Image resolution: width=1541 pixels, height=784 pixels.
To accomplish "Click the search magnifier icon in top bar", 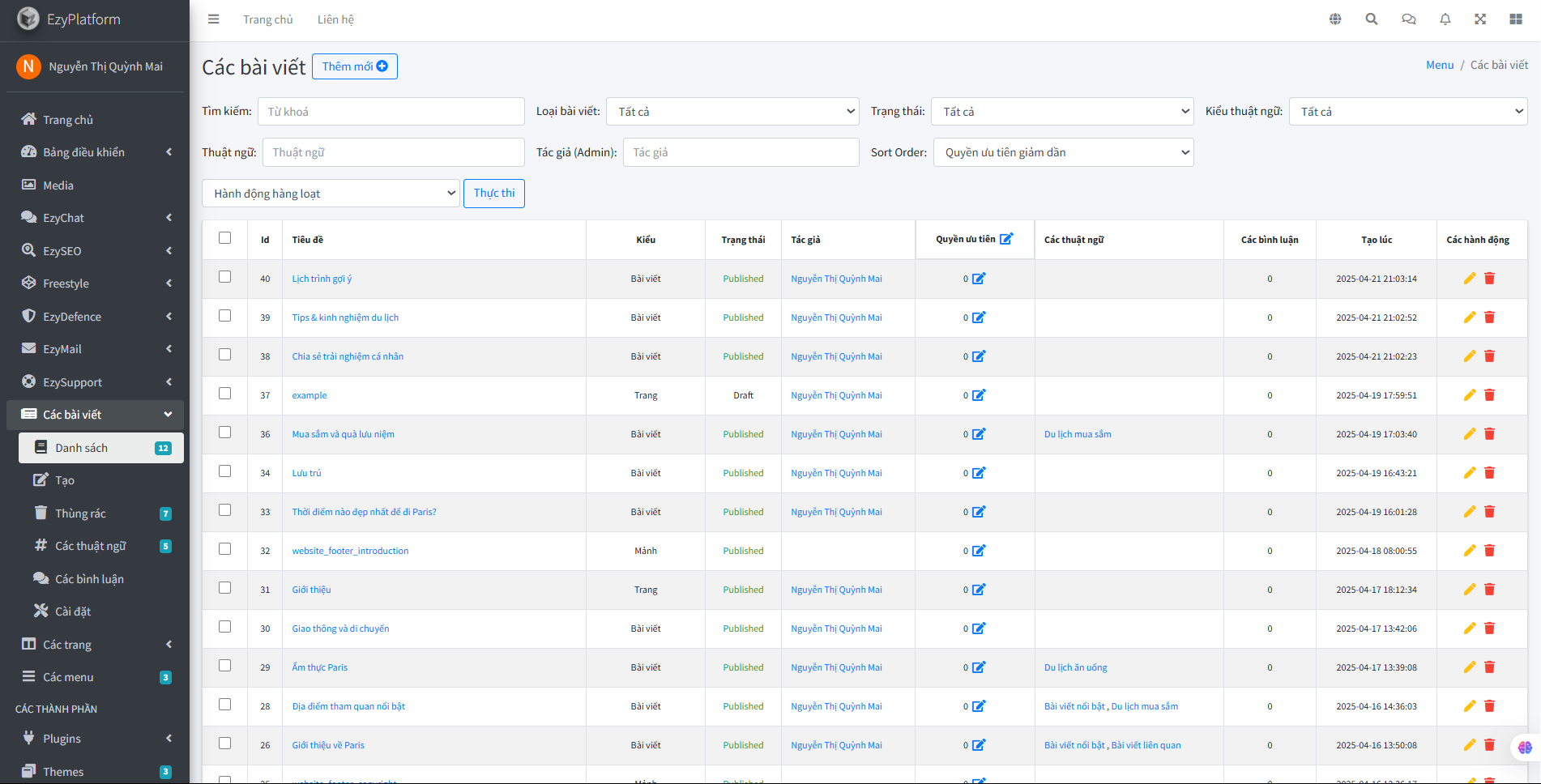I will point(1372,19).
